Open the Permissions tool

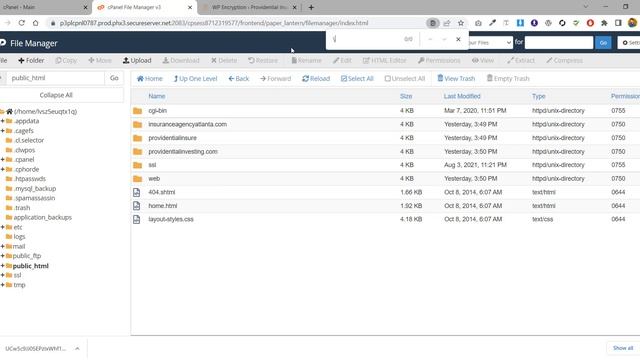click(439, 60)
